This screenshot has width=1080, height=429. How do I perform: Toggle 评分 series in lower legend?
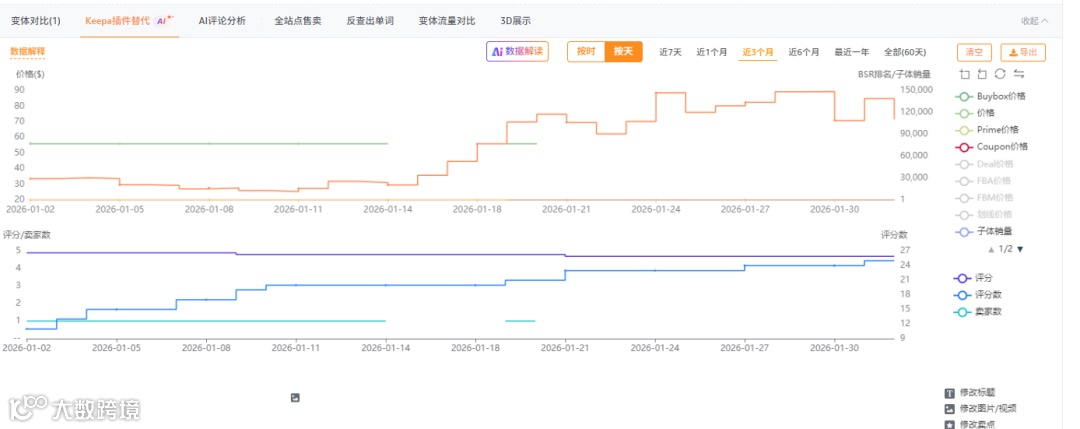coord(973,278)
